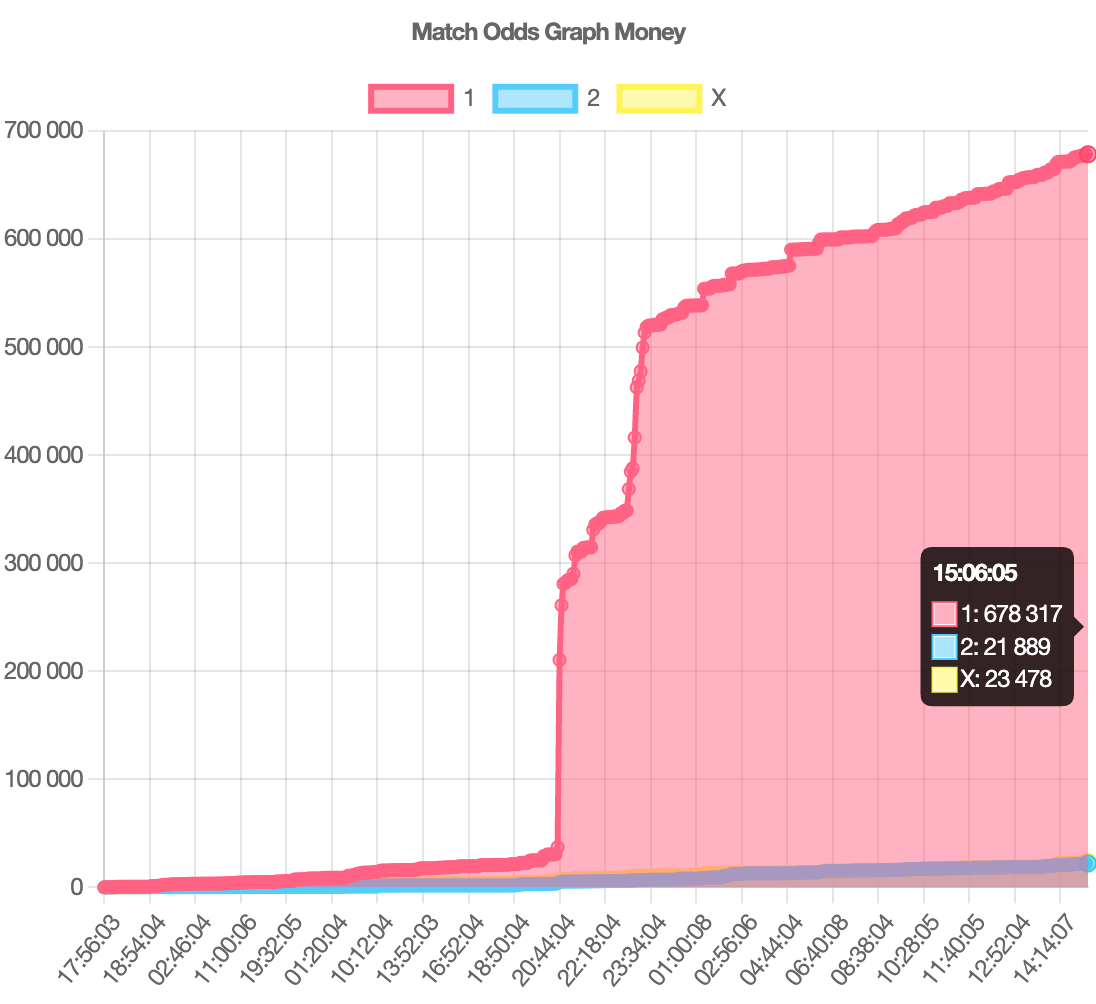Click the tooltip timestamp 15:06:05
This screenshot has width=1096, height=1004.
[x=974, y=573]
